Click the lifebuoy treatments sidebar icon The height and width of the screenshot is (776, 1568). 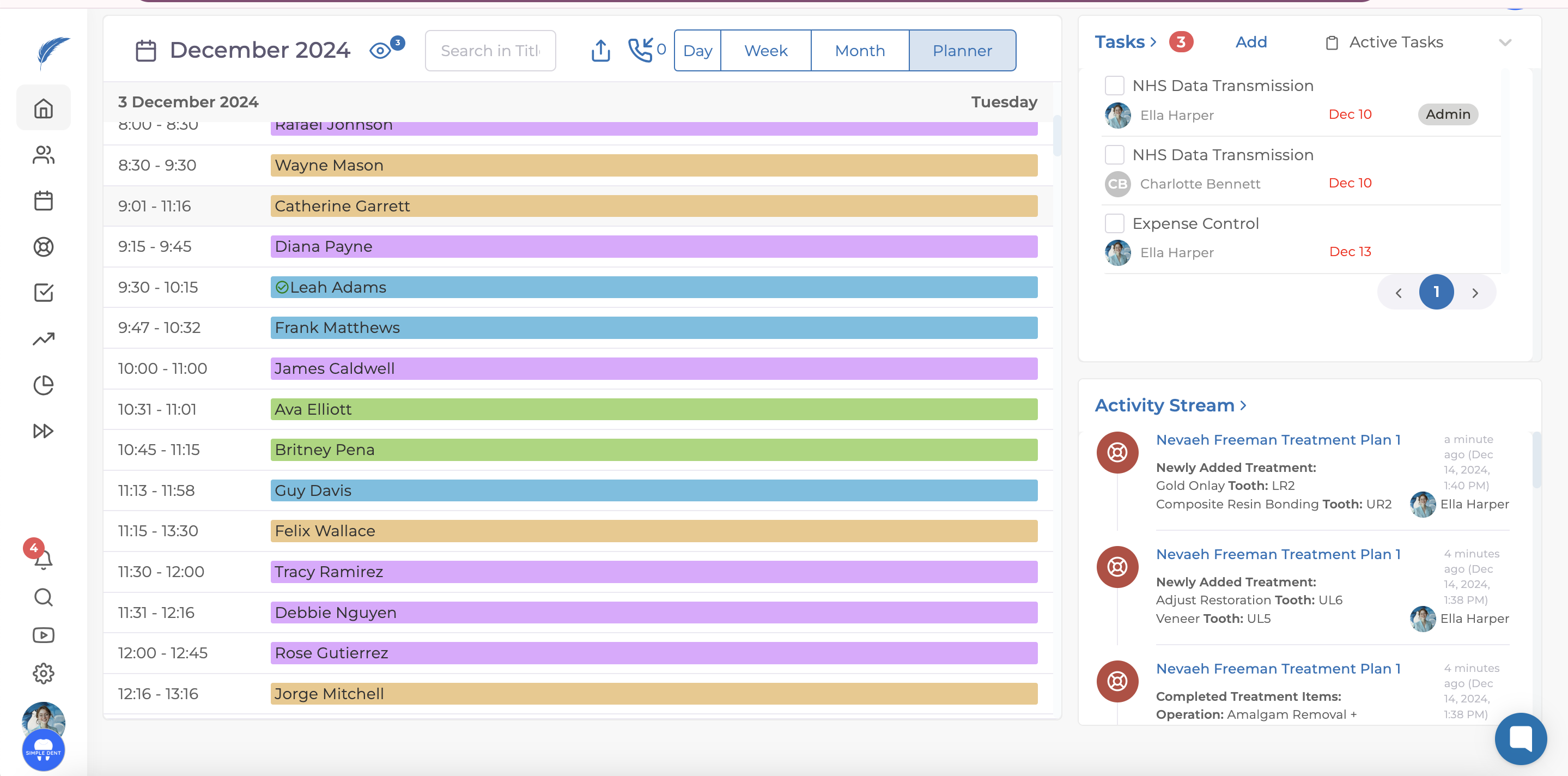pyautogui.click(x=43, y=246)
